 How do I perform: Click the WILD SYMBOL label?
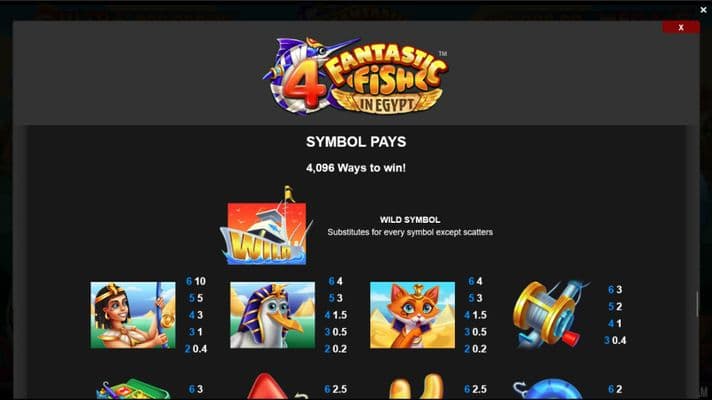[x=410, y=220]
